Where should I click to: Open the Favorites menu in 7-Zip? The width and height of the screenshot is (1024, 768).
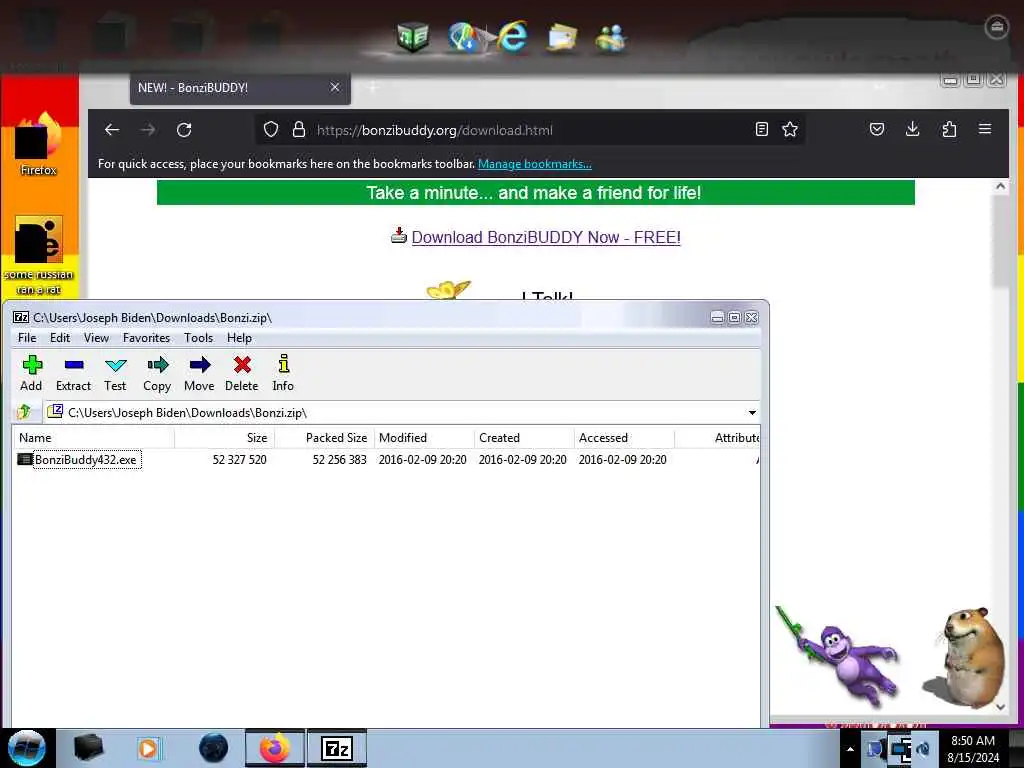click(146, 338)
